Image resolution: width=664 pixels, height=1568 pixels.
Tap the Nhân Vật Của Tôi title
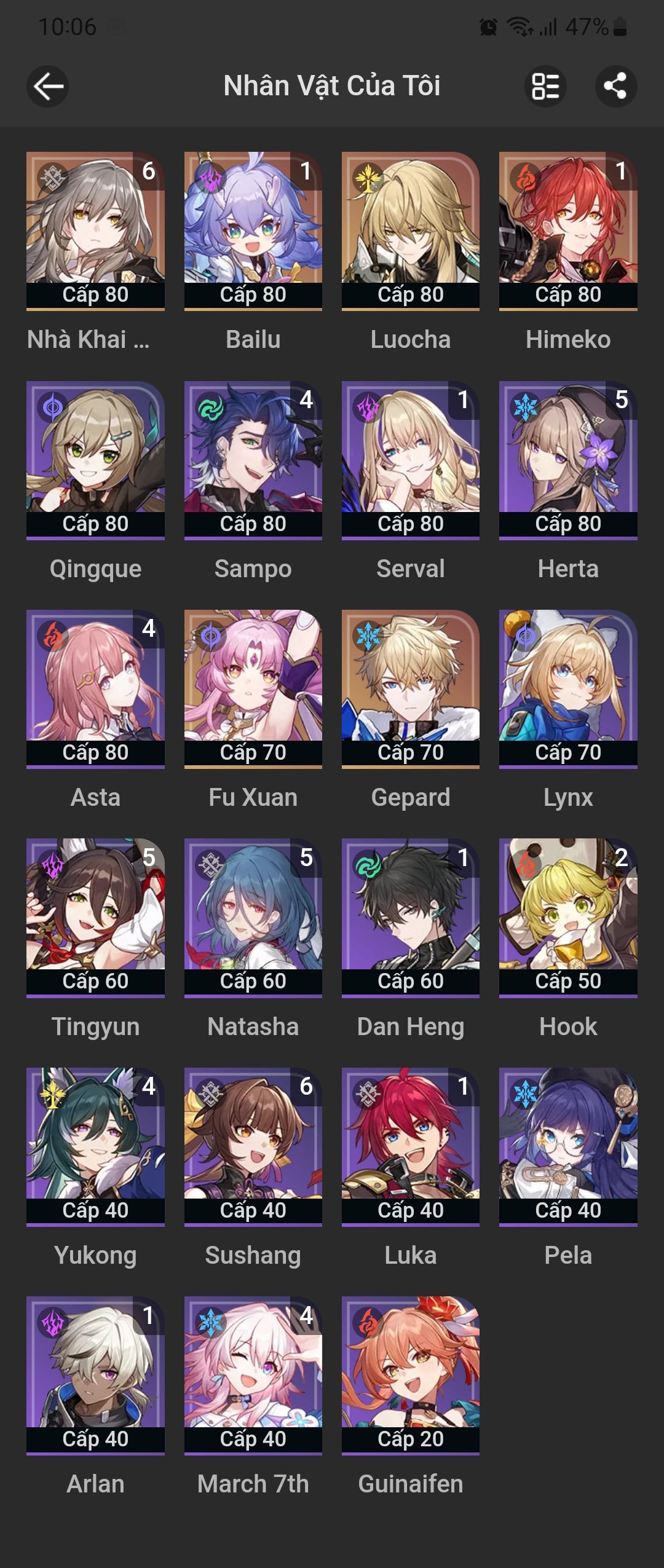pos(332,86)
